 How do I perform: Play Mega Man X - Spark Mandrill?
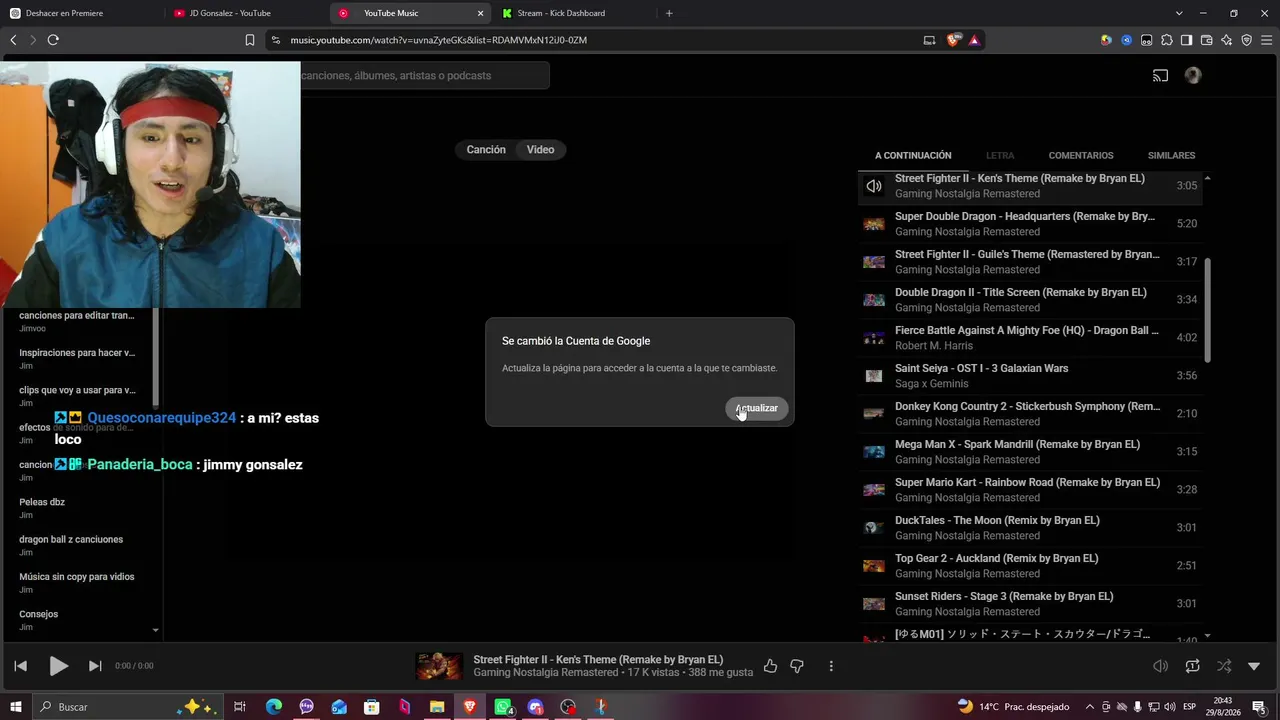(x=1030, y=452)
